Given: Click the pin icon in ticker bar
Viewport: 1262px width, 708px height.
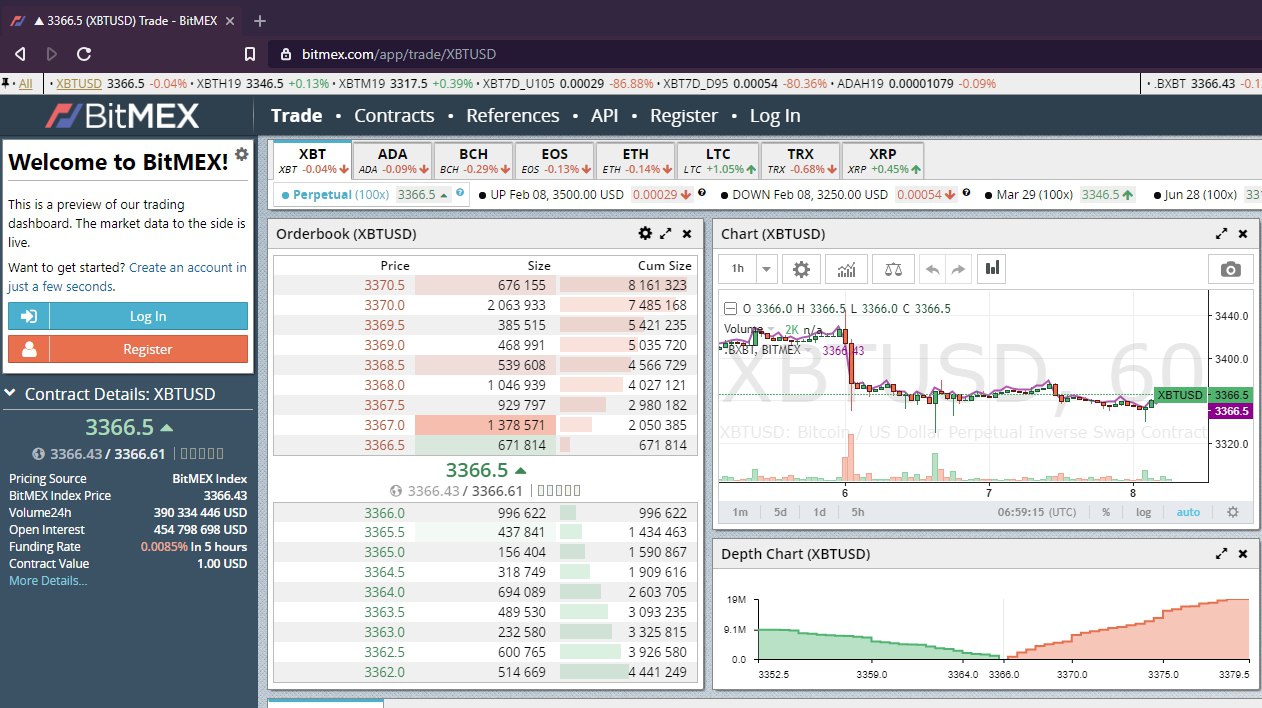Looking at the screenshot, I should click(7, 83).
